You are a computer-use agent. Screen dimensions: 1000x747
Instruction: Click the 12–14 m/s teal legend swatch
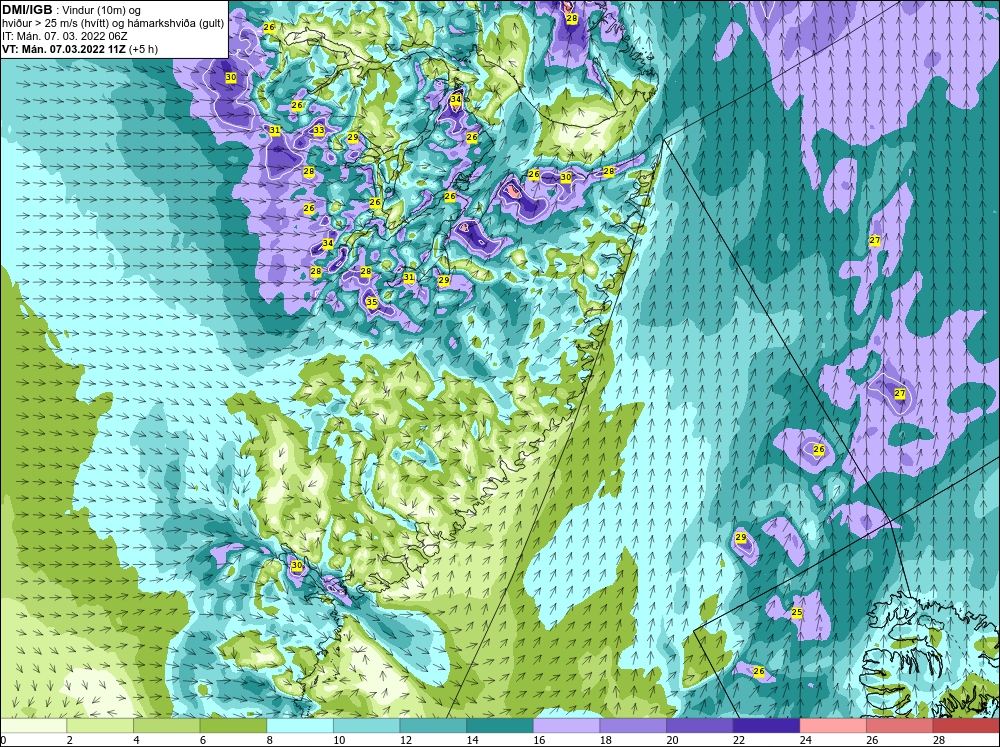[x=433, y=726]
